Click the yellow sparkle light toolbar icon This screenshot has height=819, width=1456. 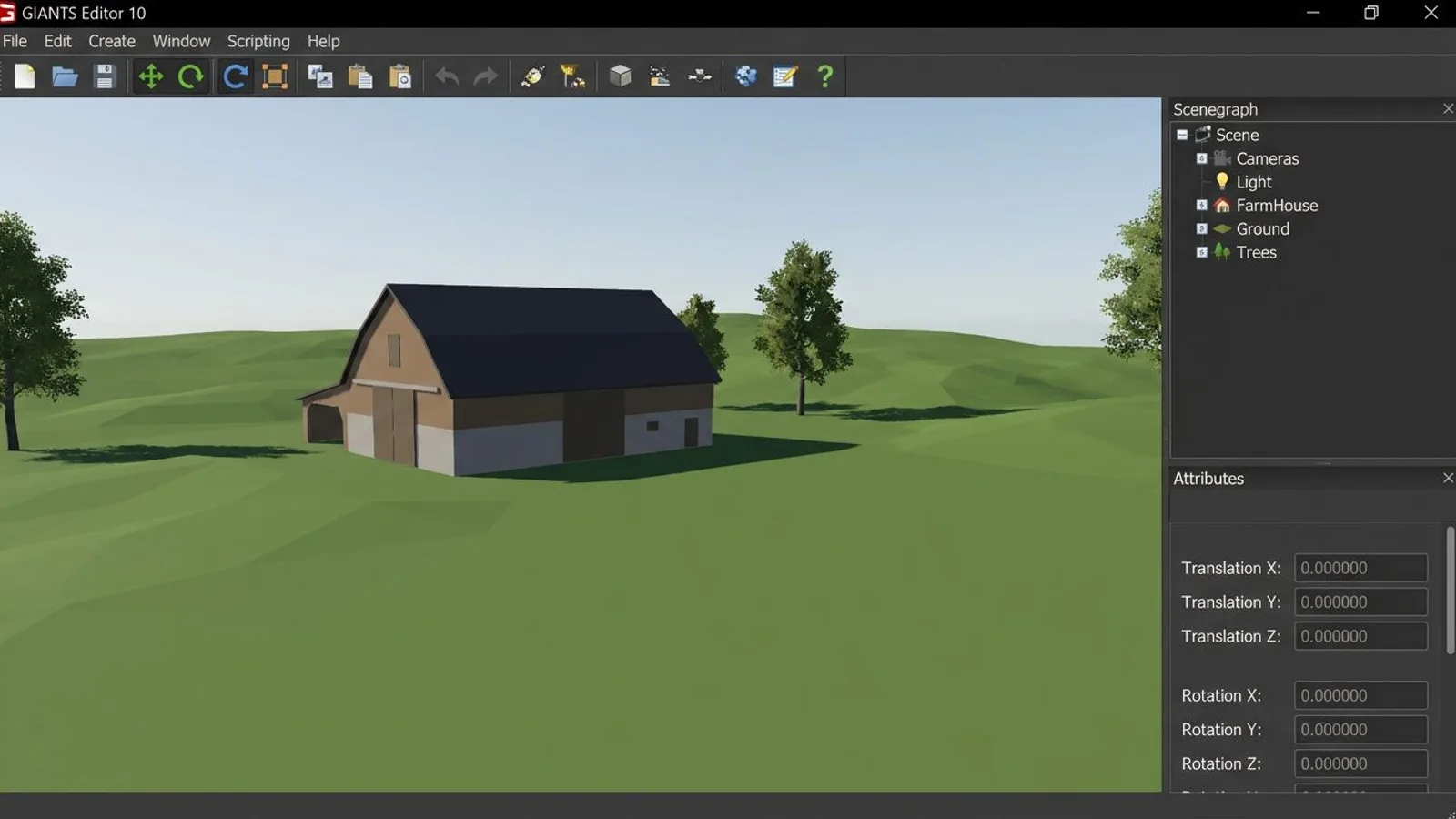572,76
